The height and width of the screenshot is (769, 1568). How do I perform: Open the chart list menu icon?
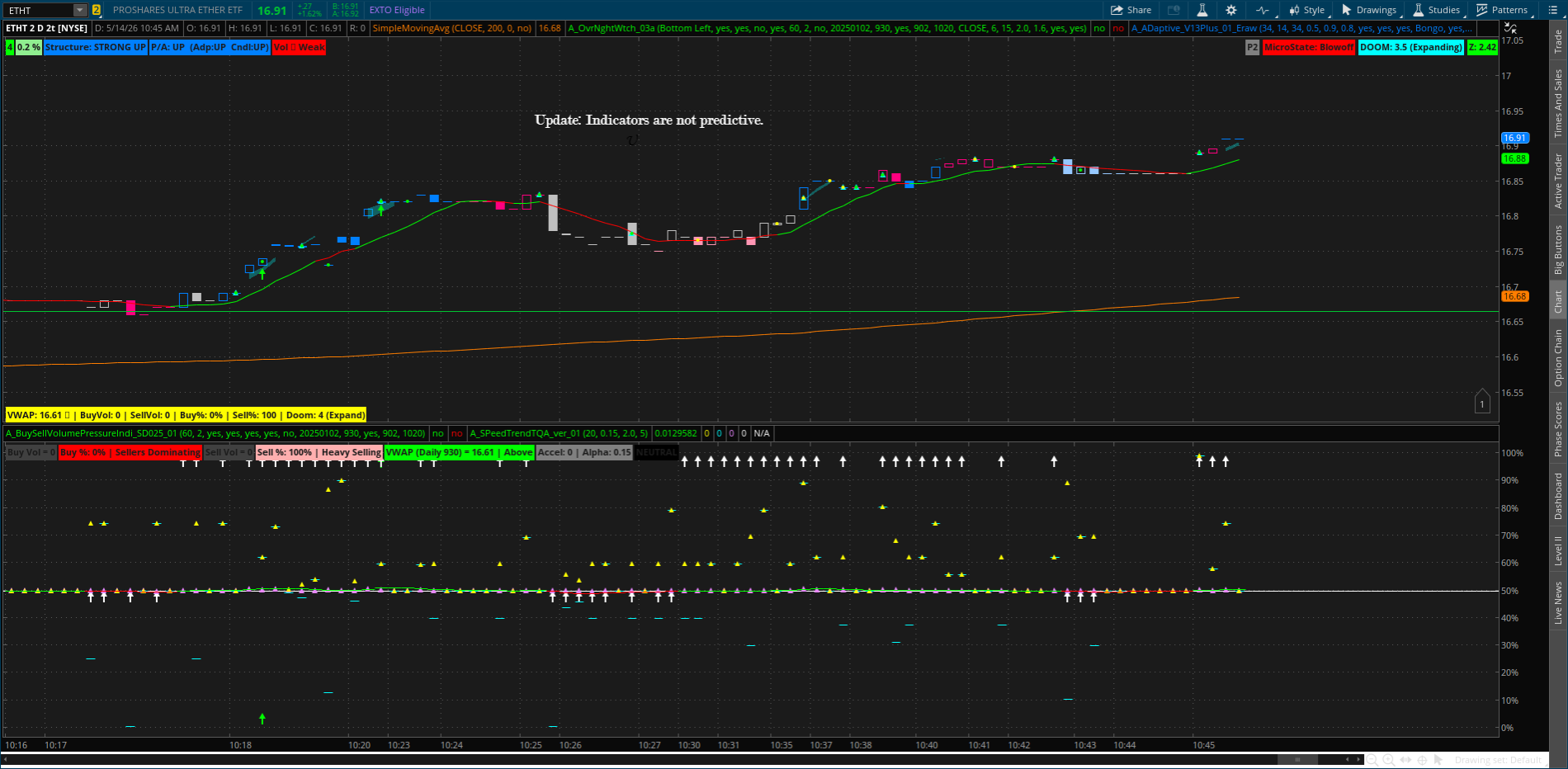(1552, 10)
